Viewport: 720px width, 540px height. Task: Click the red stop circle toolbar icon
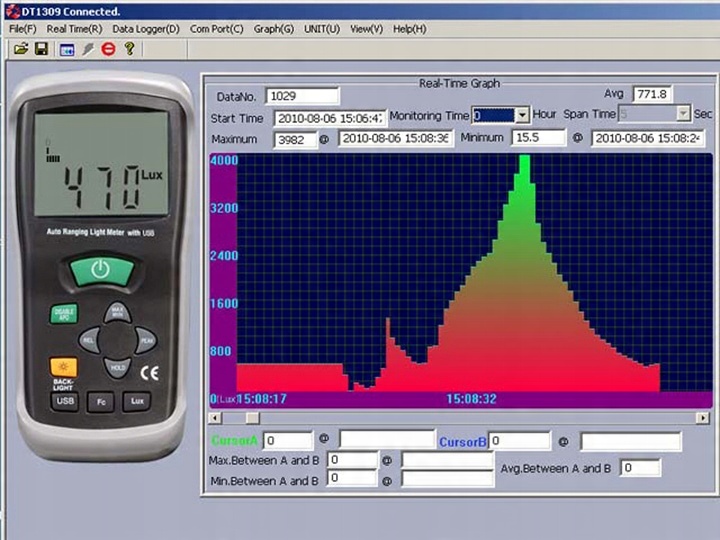[108, 49]
